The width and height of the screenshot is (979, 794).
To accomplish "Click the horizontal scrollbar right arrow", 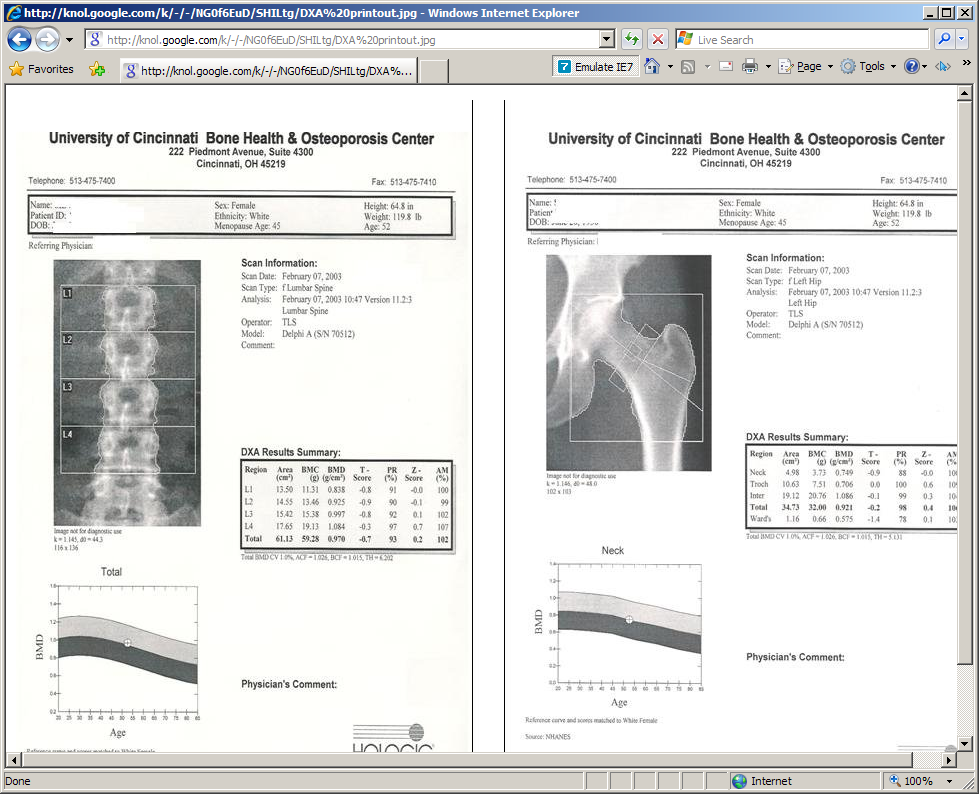I will [949, 760].
